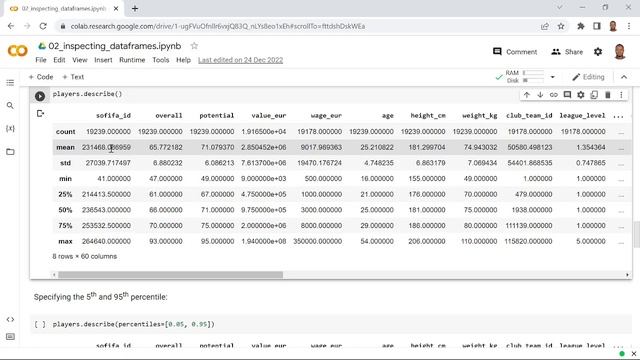Copy link to the cell

click(x=553, y=95)
